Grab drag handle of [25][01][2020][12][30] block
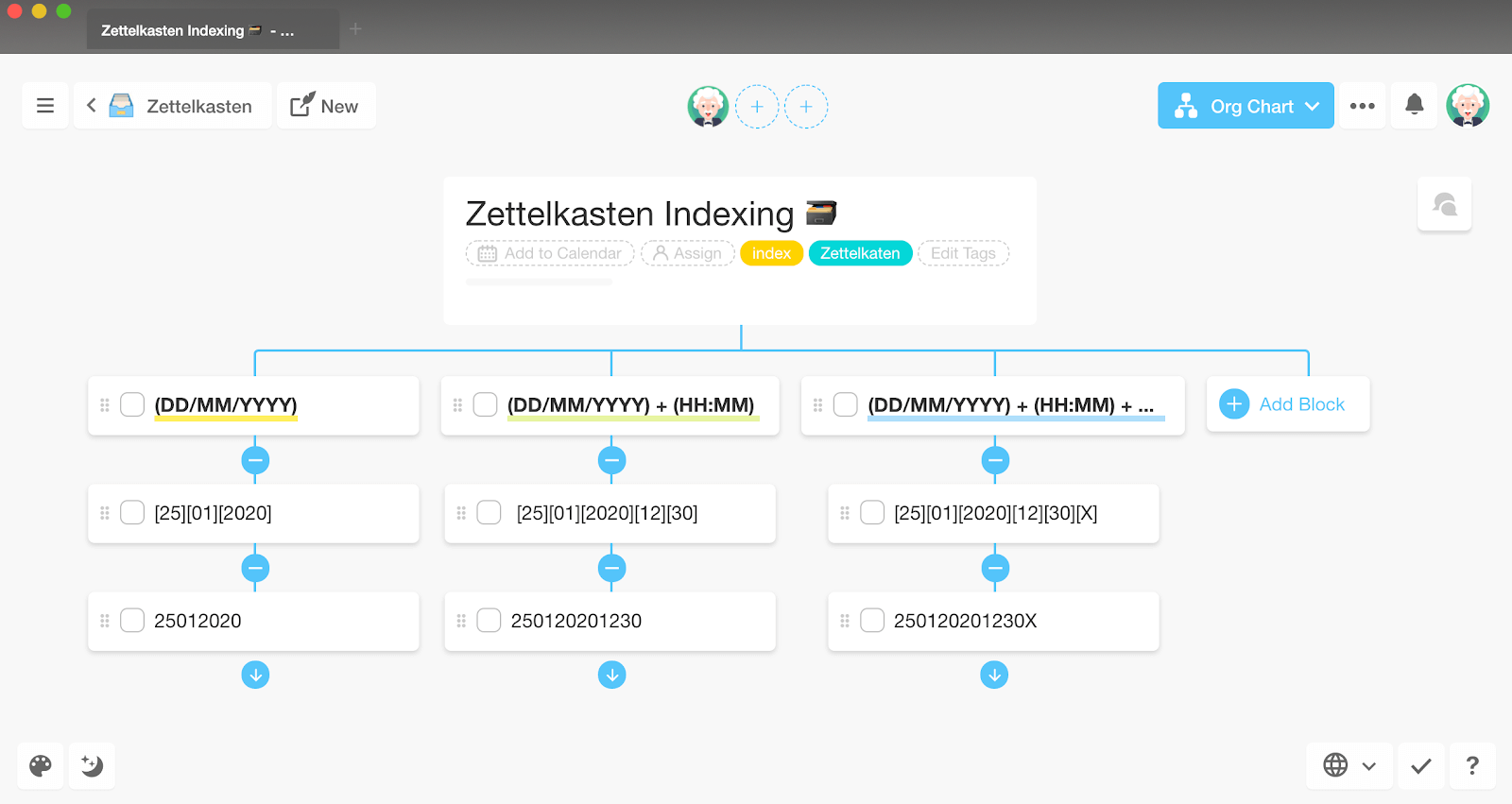 point(461,513)
